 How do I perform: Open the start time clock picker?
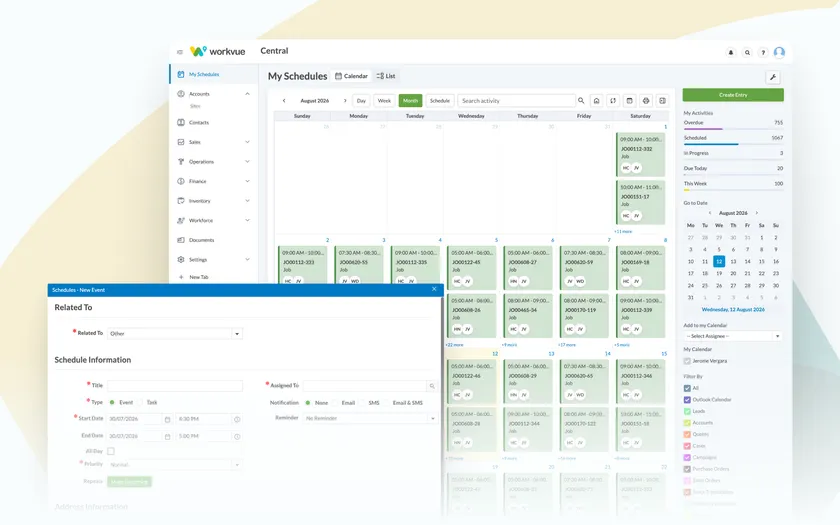(x=237, y=419)
